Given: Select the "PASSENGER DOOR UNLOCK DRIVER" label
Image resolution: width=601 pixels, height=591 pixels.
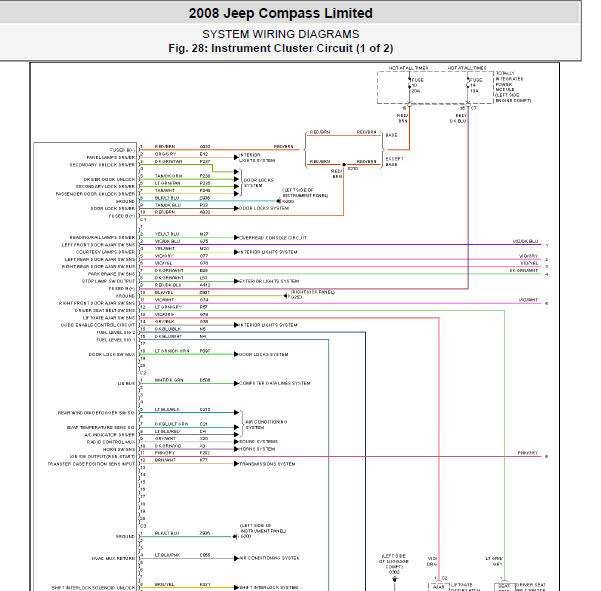Looking at the screenshot, I should (95, 194).
